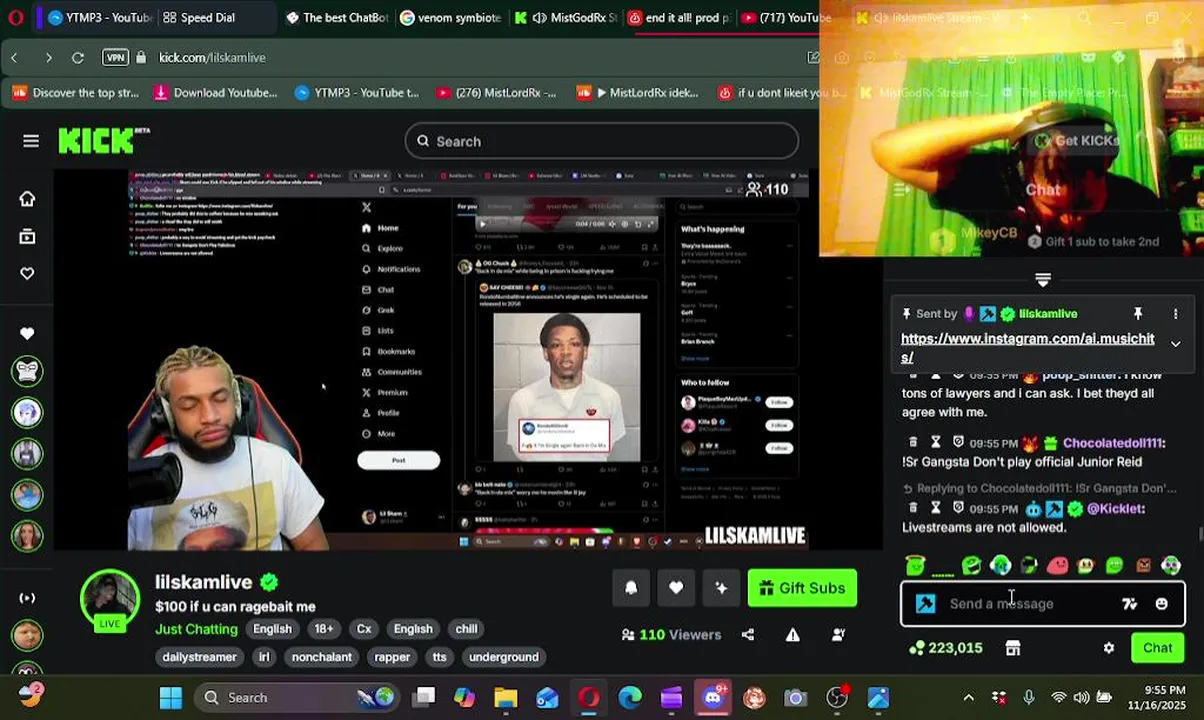1204x720 pixels.
Task: Click the sparkle button beside Gift Subs
Action: coord(721,588)
